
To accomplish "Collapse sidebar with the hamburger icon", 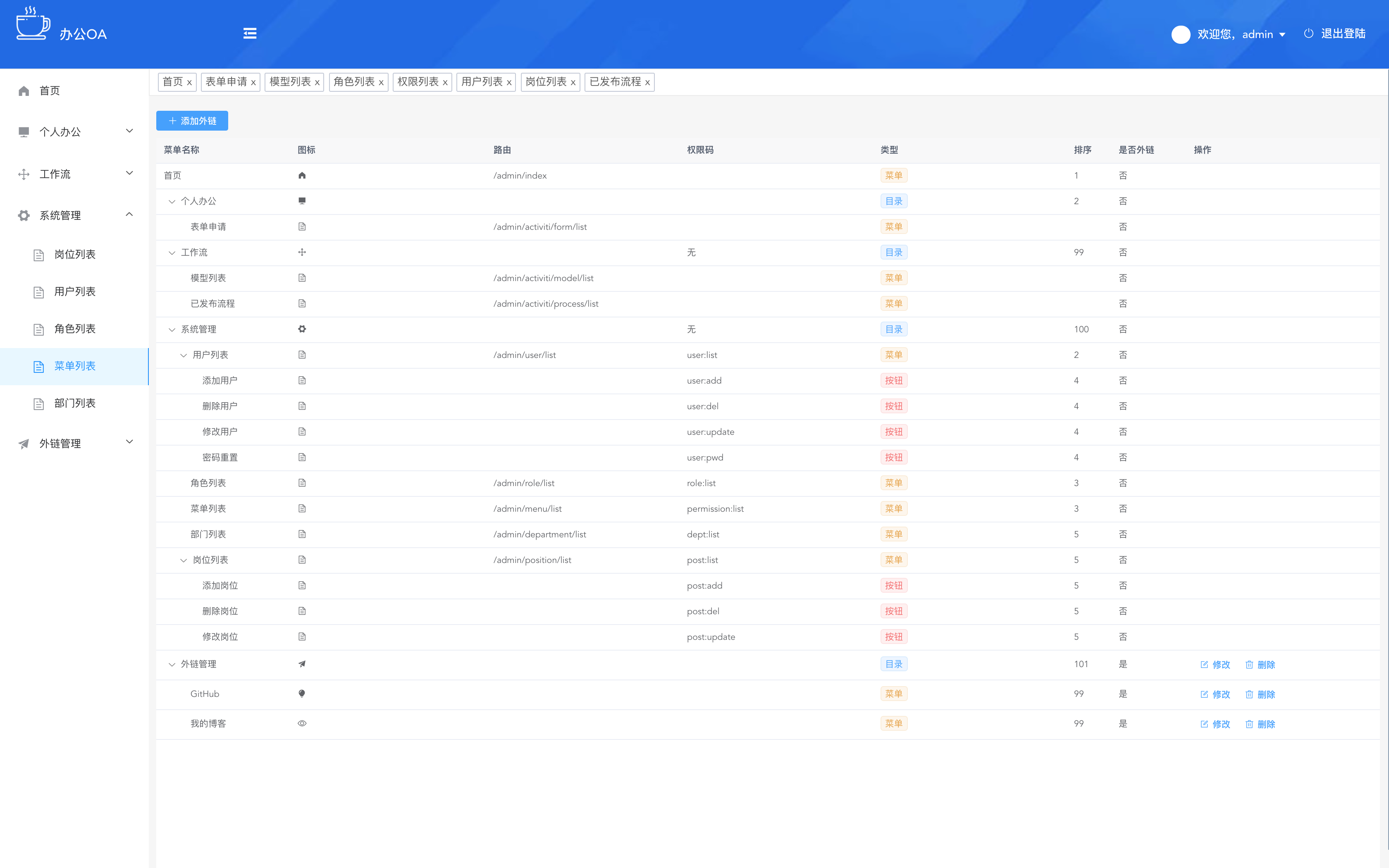I will (x=250, y=33).
